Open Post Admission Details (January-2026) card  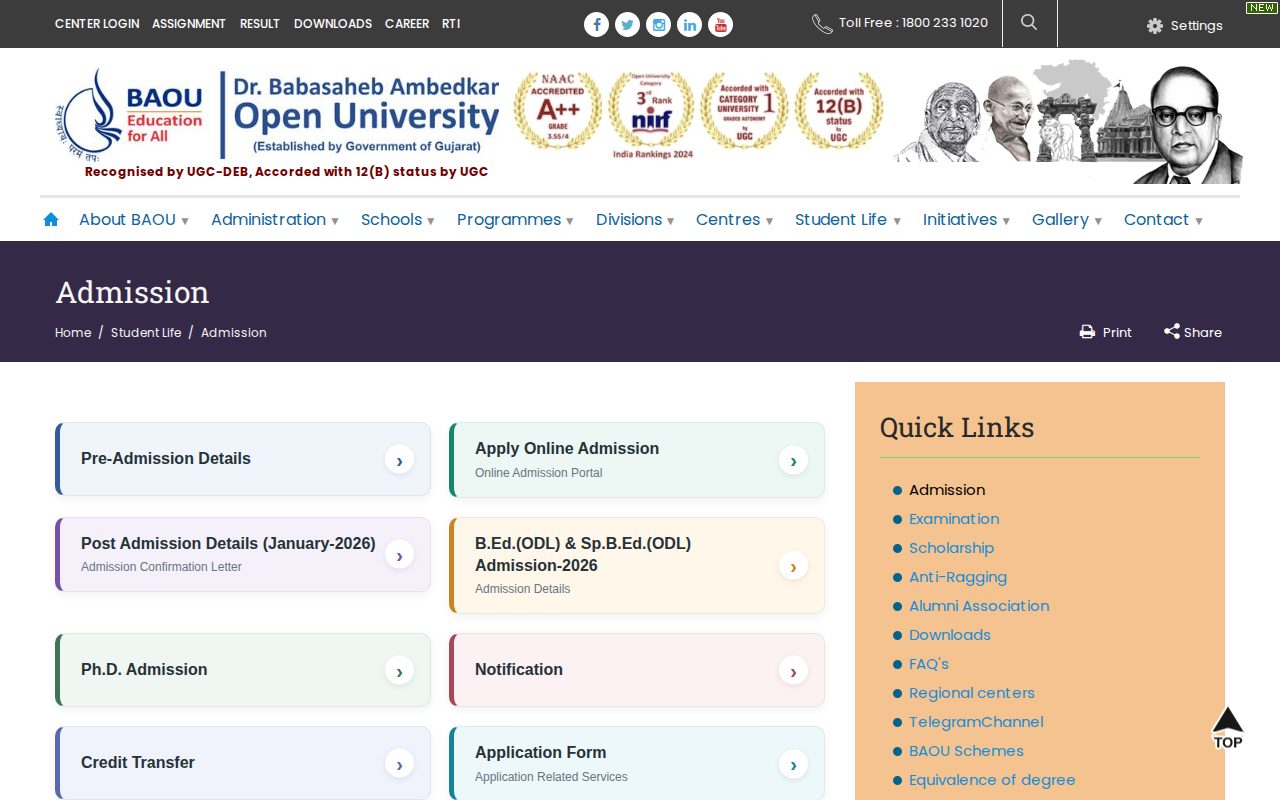tap(243, 554)
